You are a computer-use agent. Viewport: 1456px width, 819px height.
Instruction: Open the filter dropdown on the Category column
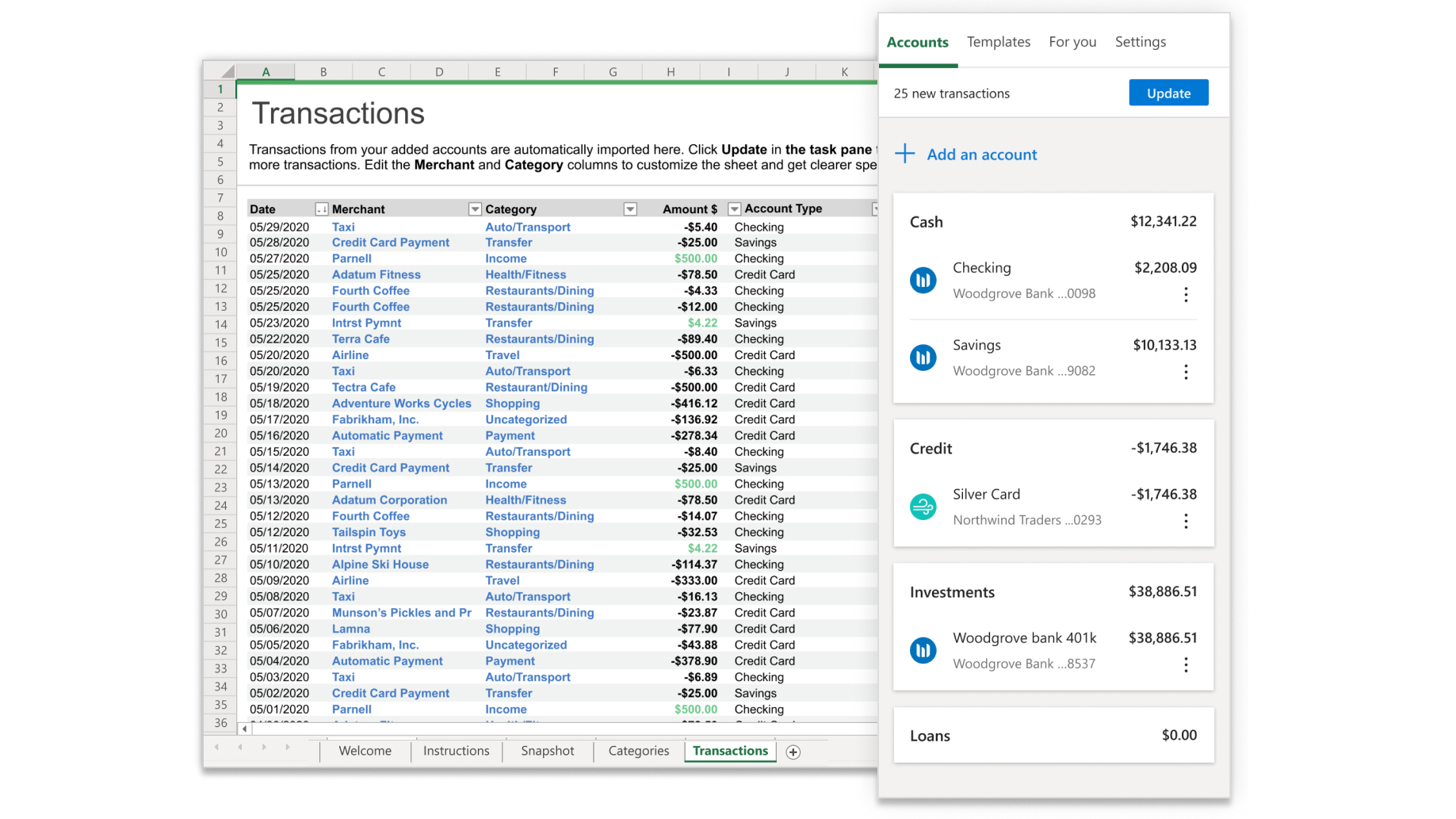[x=630, y=209]
